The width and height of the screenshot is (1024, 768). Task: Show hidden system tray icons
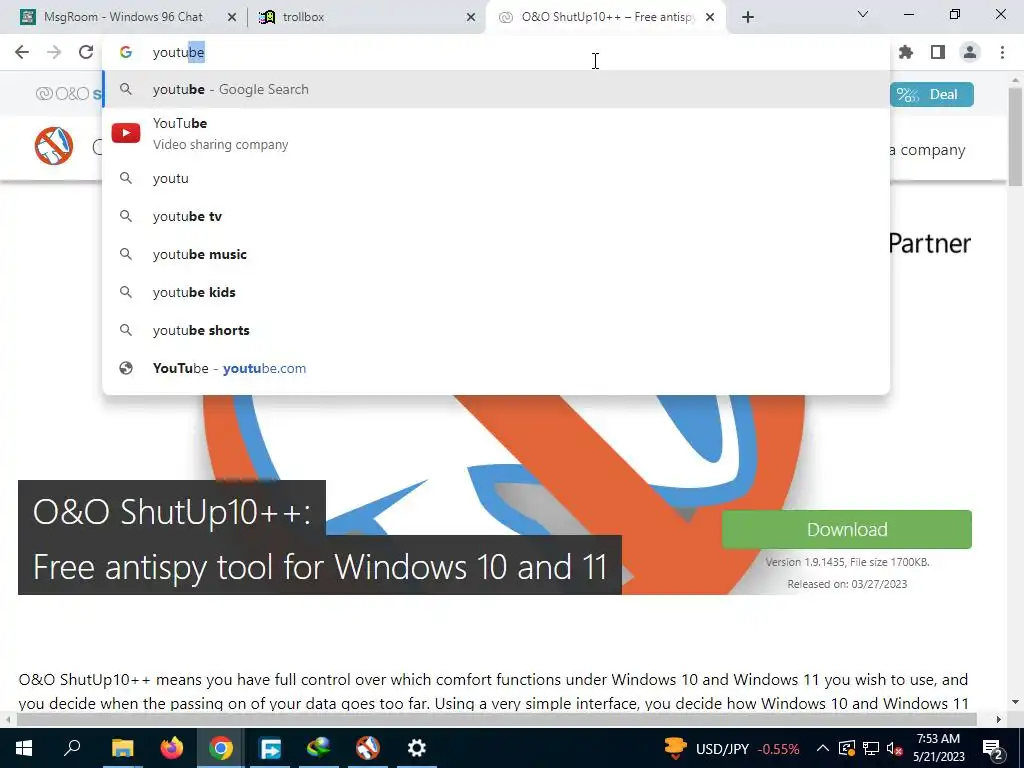coord(823,748)
